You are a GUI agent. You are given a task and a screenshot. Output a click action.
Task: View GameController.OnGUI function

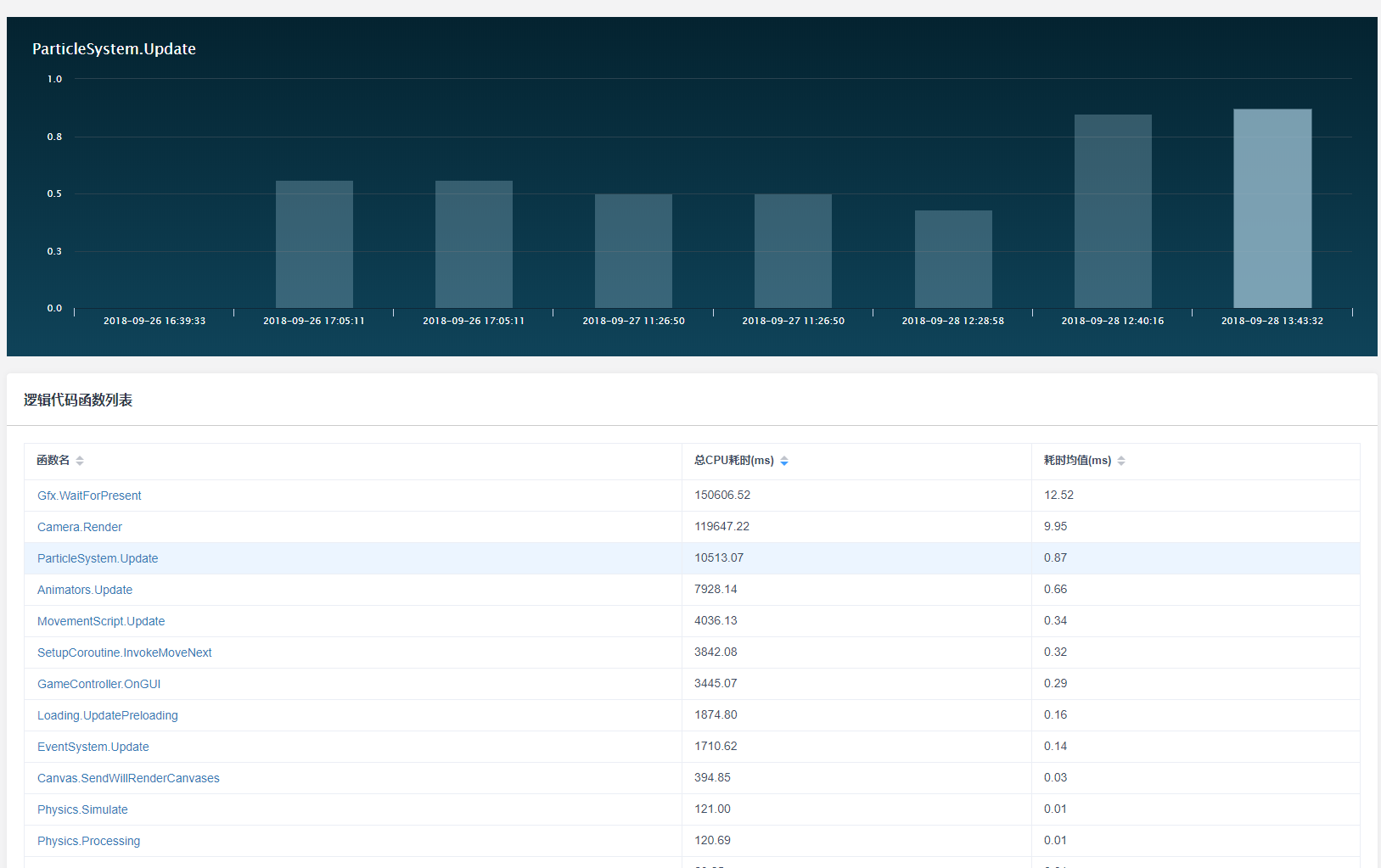98,684
